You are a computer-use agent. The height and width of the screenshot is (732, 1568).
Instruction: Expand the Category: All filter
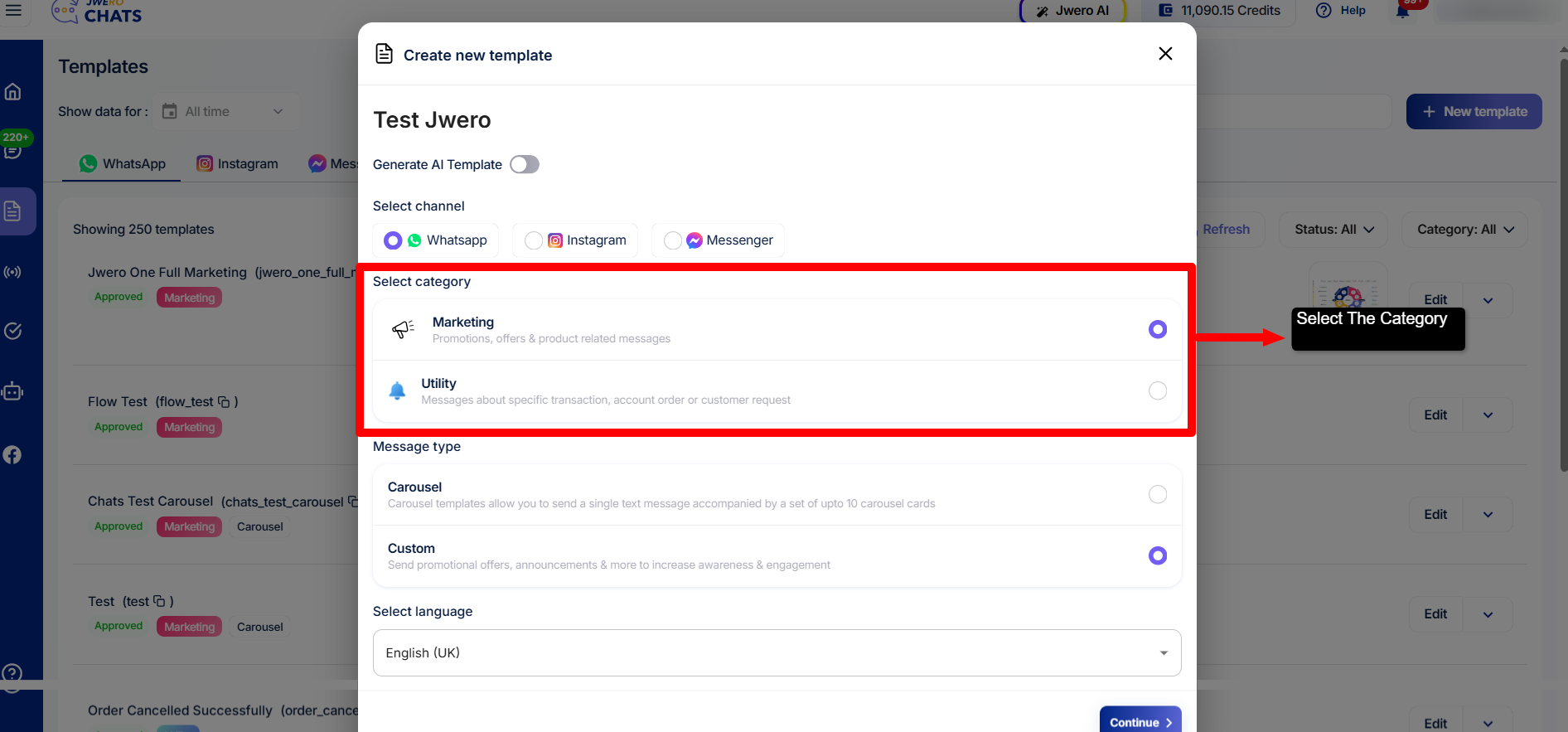(1464, 230)
